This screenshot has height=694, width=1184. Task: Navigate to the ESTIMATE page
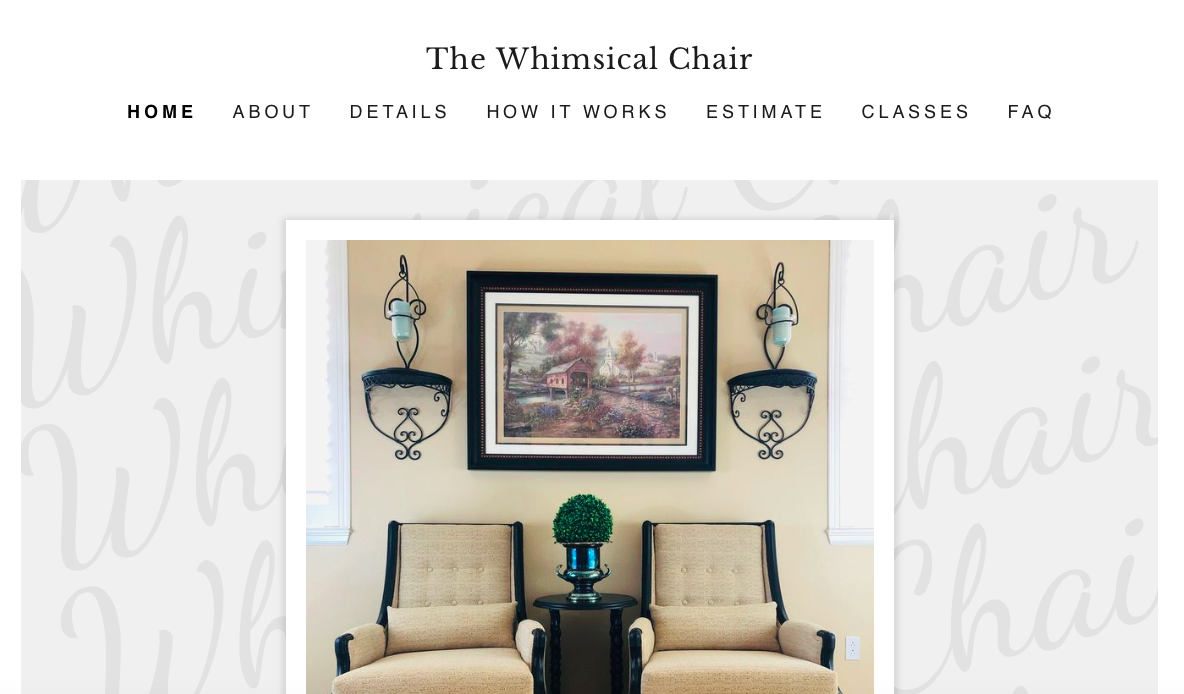click(765, 112)
